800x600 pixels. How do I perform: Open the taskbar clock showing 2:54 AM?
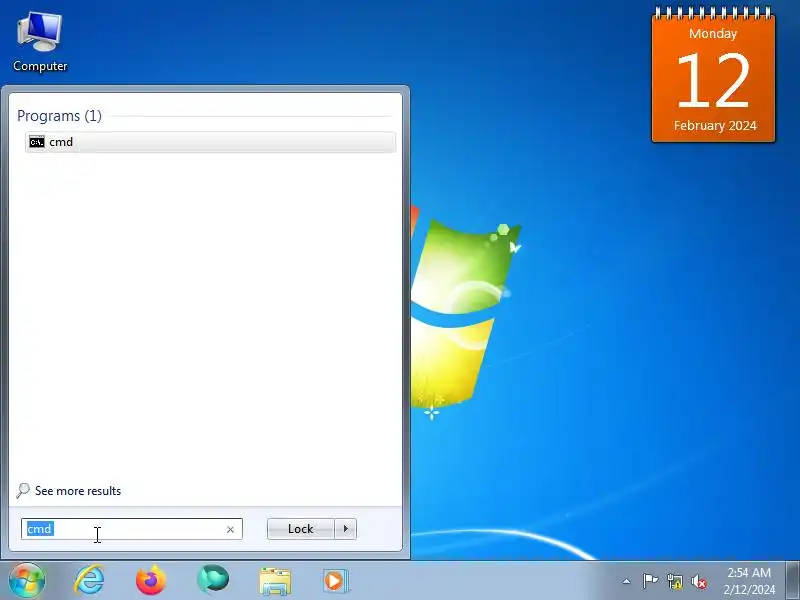click(x=748, y=581)
